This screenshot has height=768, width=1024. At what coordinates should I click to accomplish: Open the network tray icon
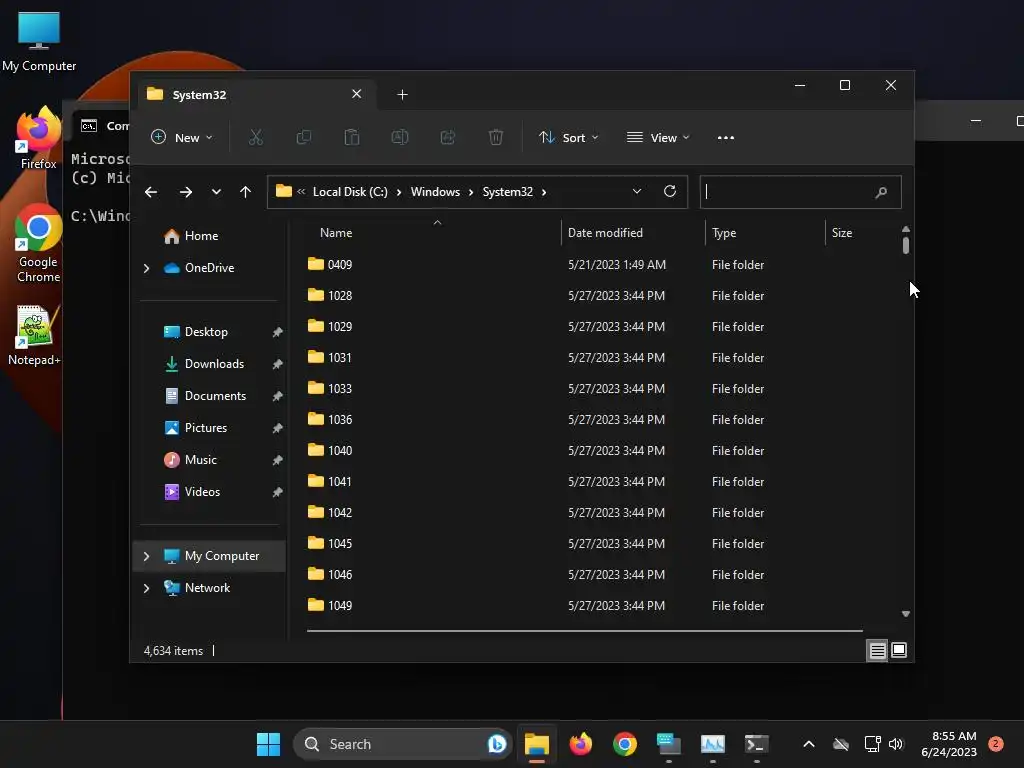pyautogui.click(x=872, y=744)
